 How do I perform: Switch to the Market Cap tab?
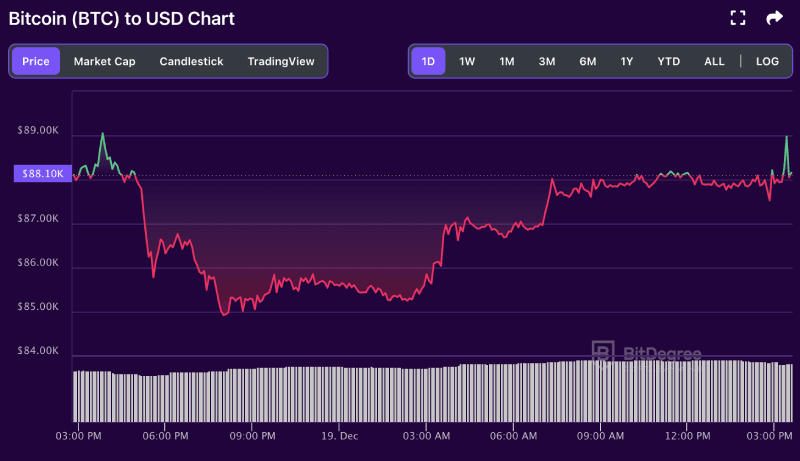(105, 61)
